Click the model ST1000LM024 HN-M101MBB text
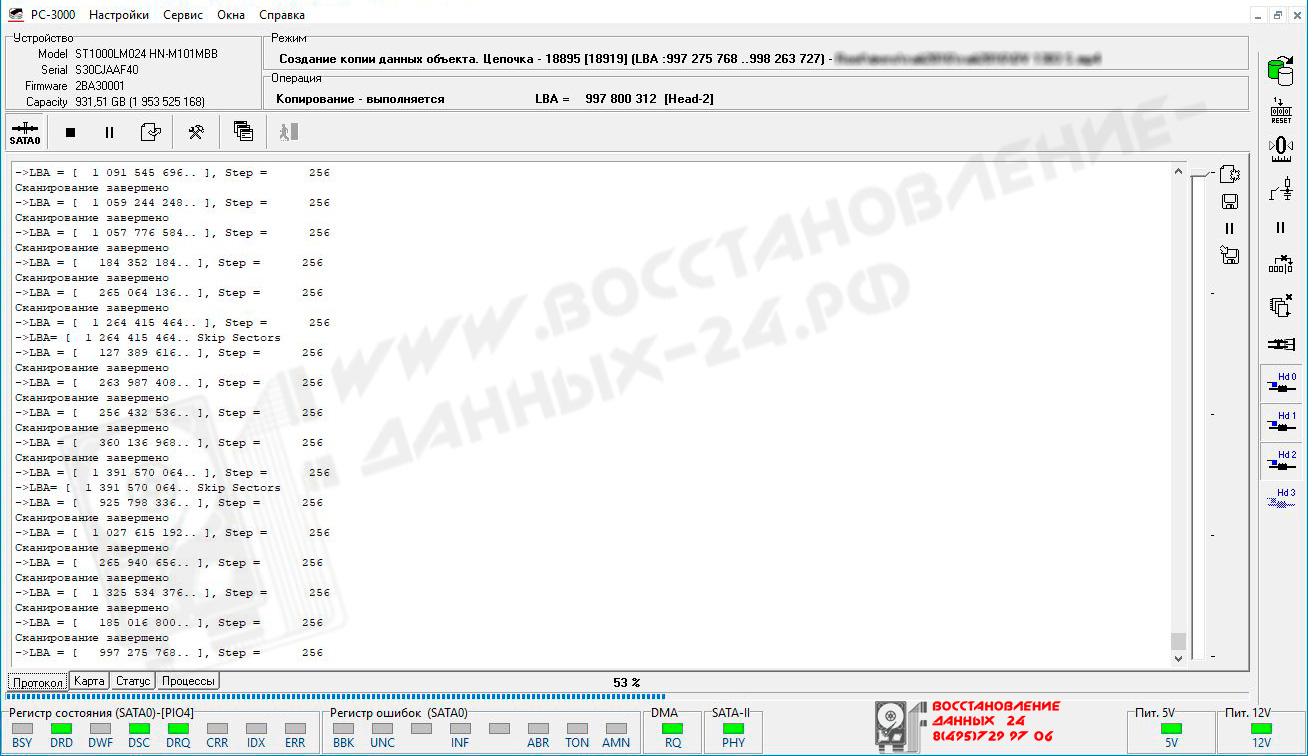Viewport: 1308px width, 756px height. (x=146, y=54)
